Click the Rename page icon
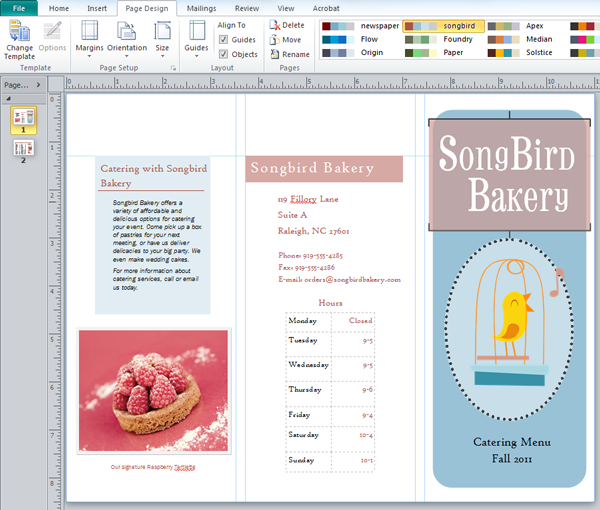 (x=274, y=54)
